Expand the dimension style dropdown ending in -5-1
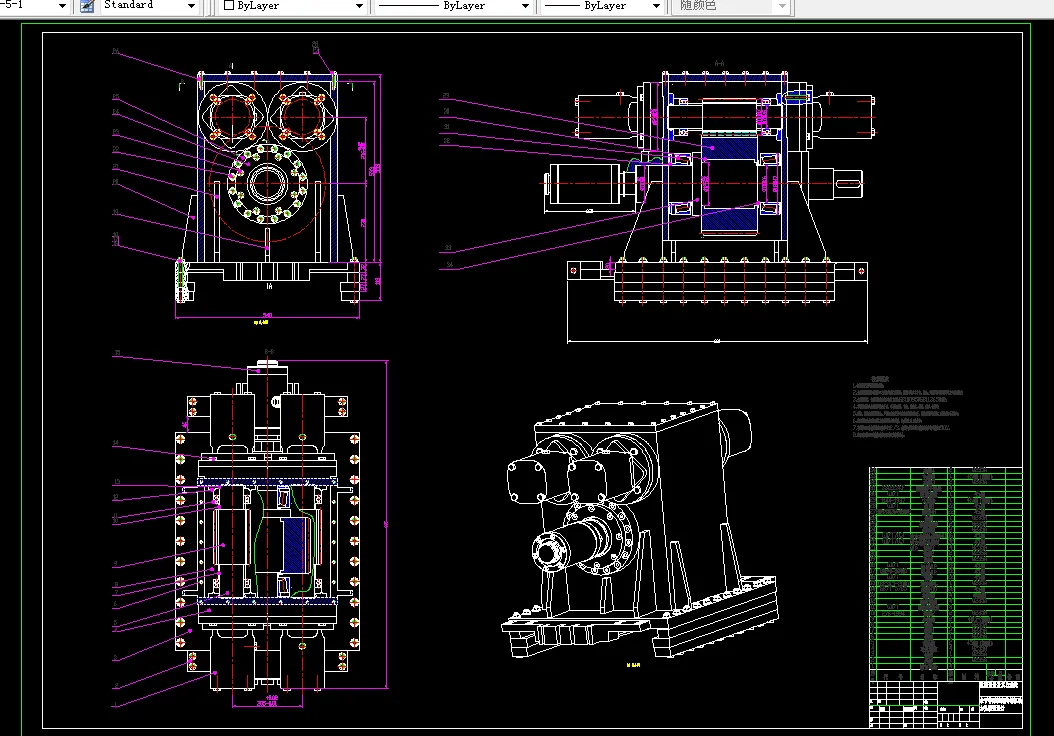This screenshot has width=1054, height=736. pos(61,6)
